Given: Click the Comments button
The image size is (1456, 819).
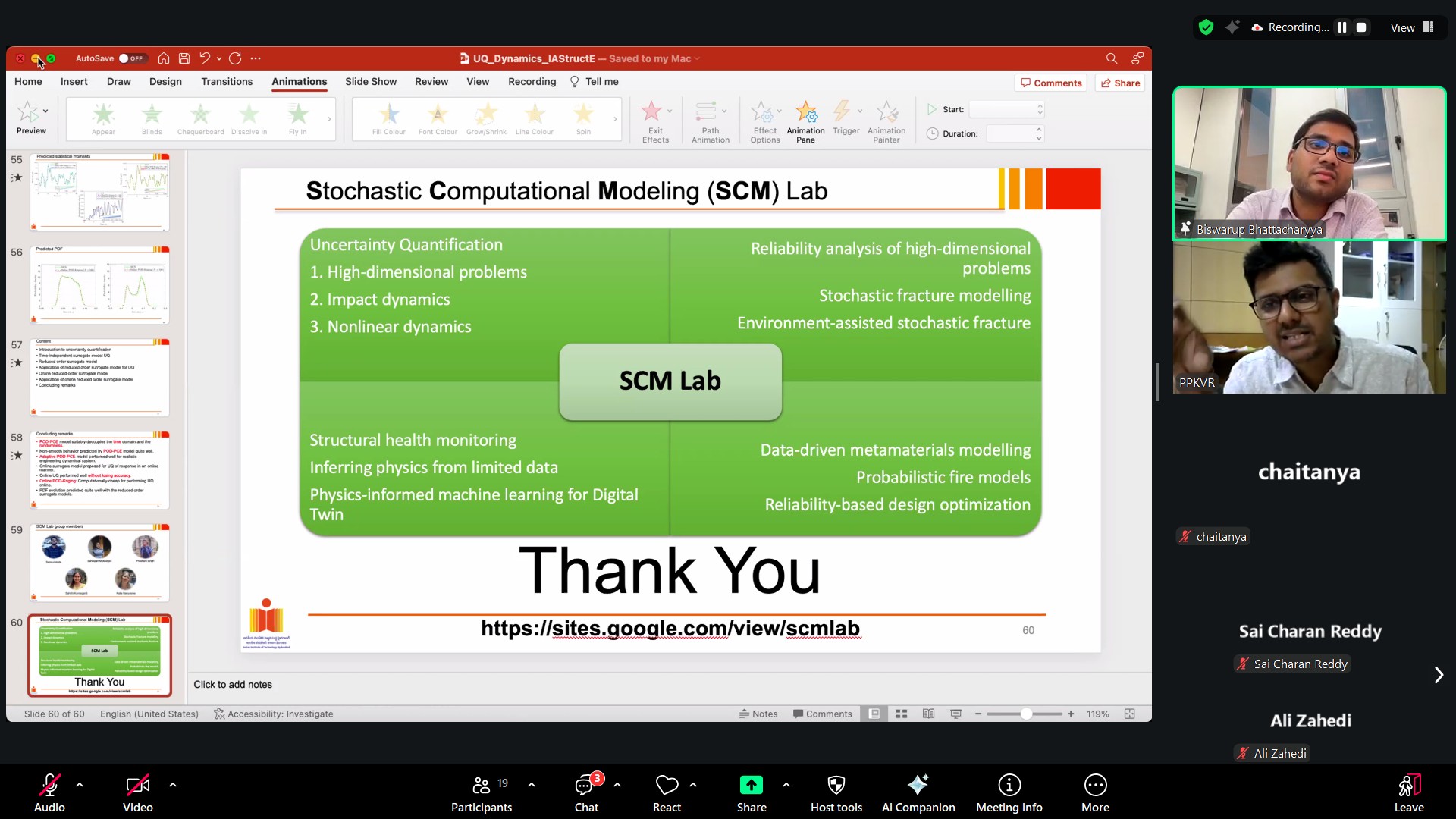Looking at the screenshot, I should point(1050,83).
